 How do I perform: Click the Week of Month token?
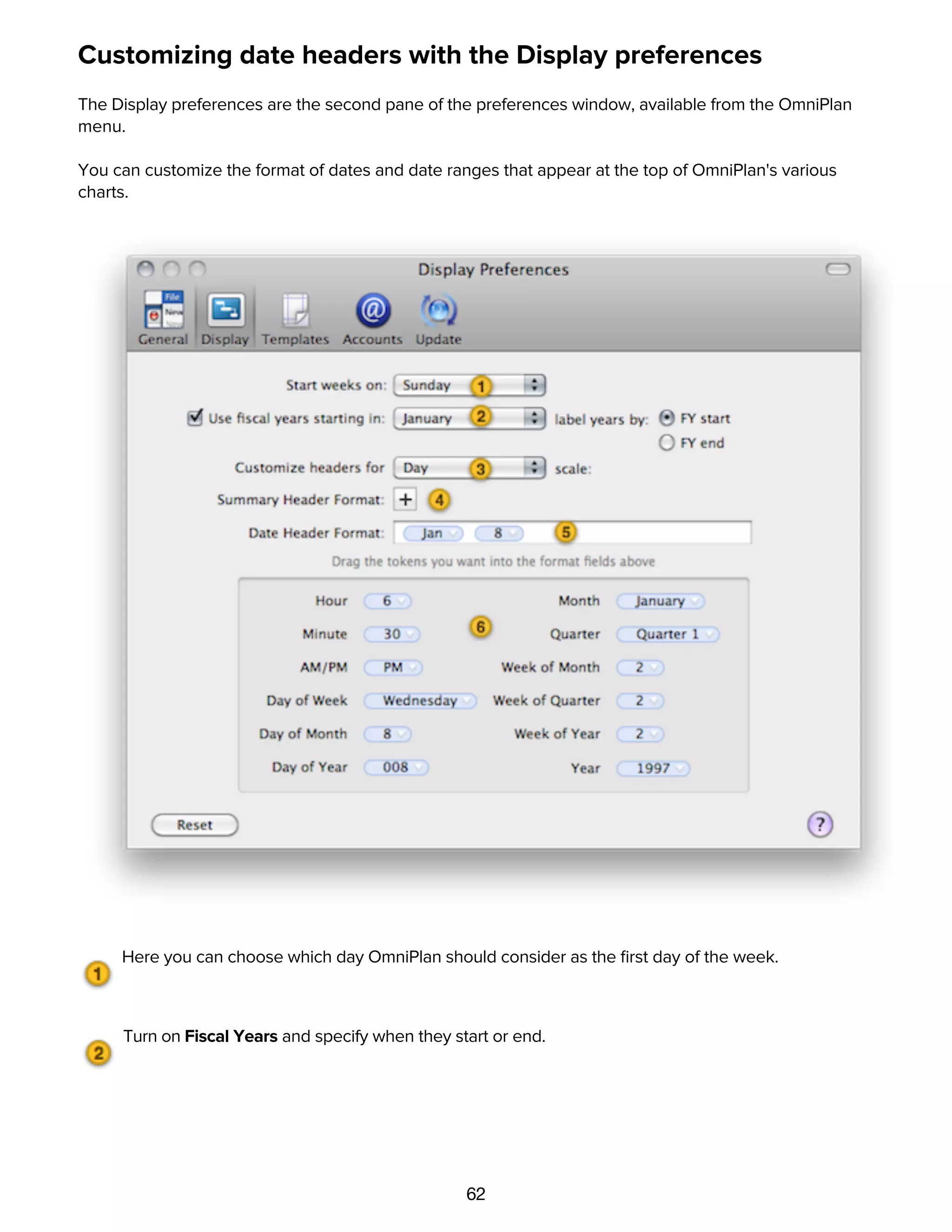640,667
